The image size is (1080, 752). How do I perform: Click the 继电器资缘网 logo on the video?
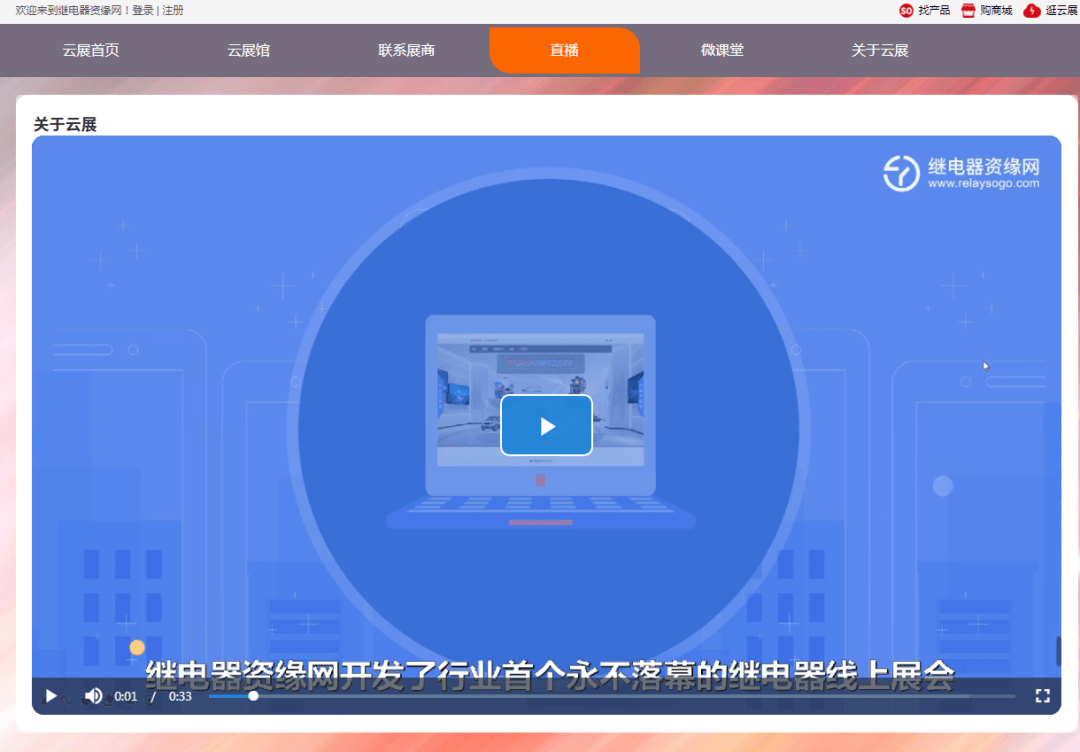point(964,173)
